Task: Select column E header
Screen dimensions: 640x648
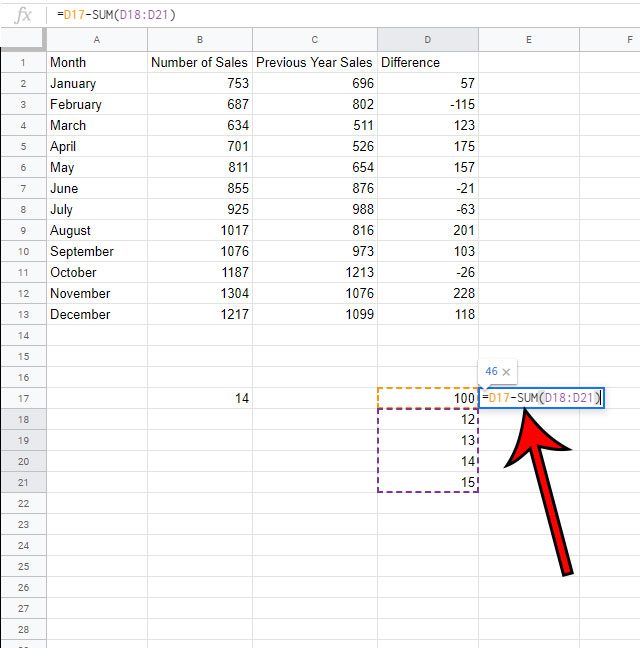Action: pos(528,39)
